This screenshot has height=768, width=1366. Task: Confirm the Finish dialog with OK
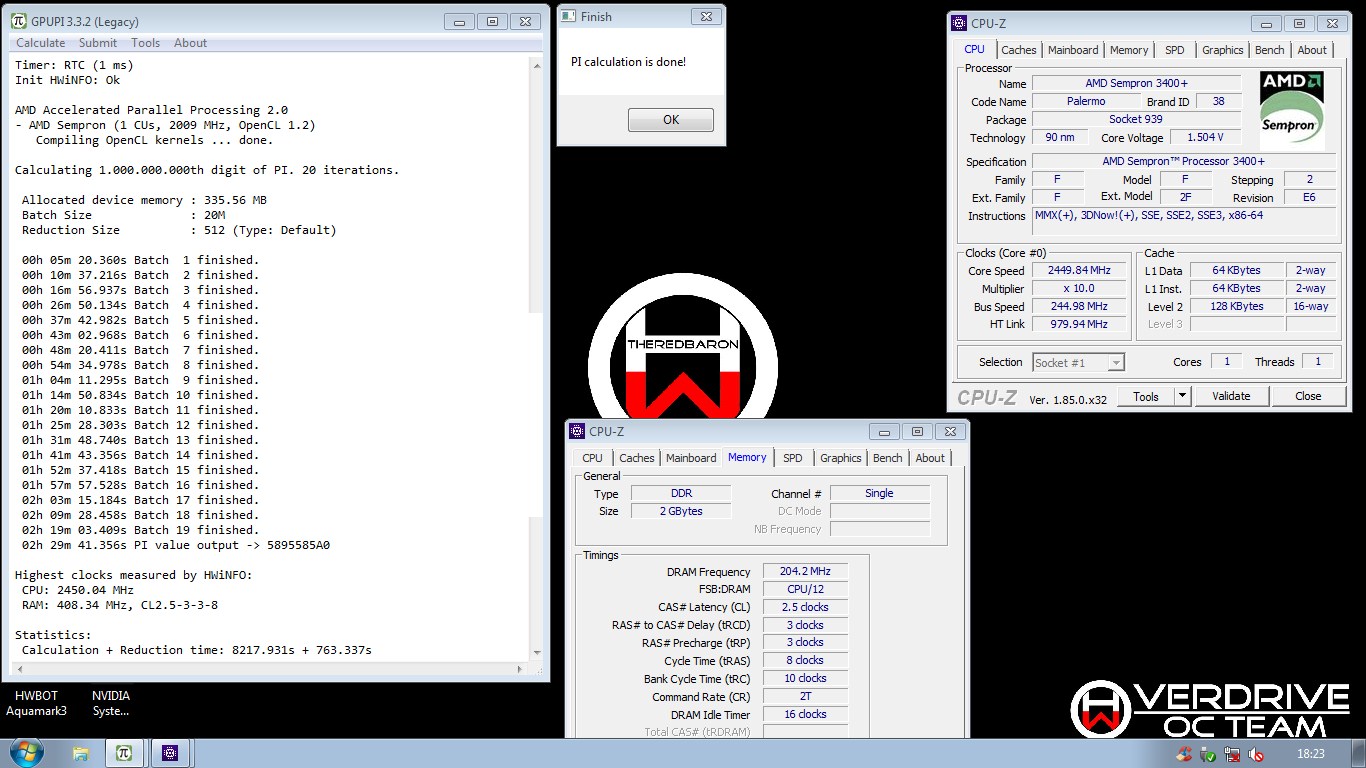tap(671, 120)
